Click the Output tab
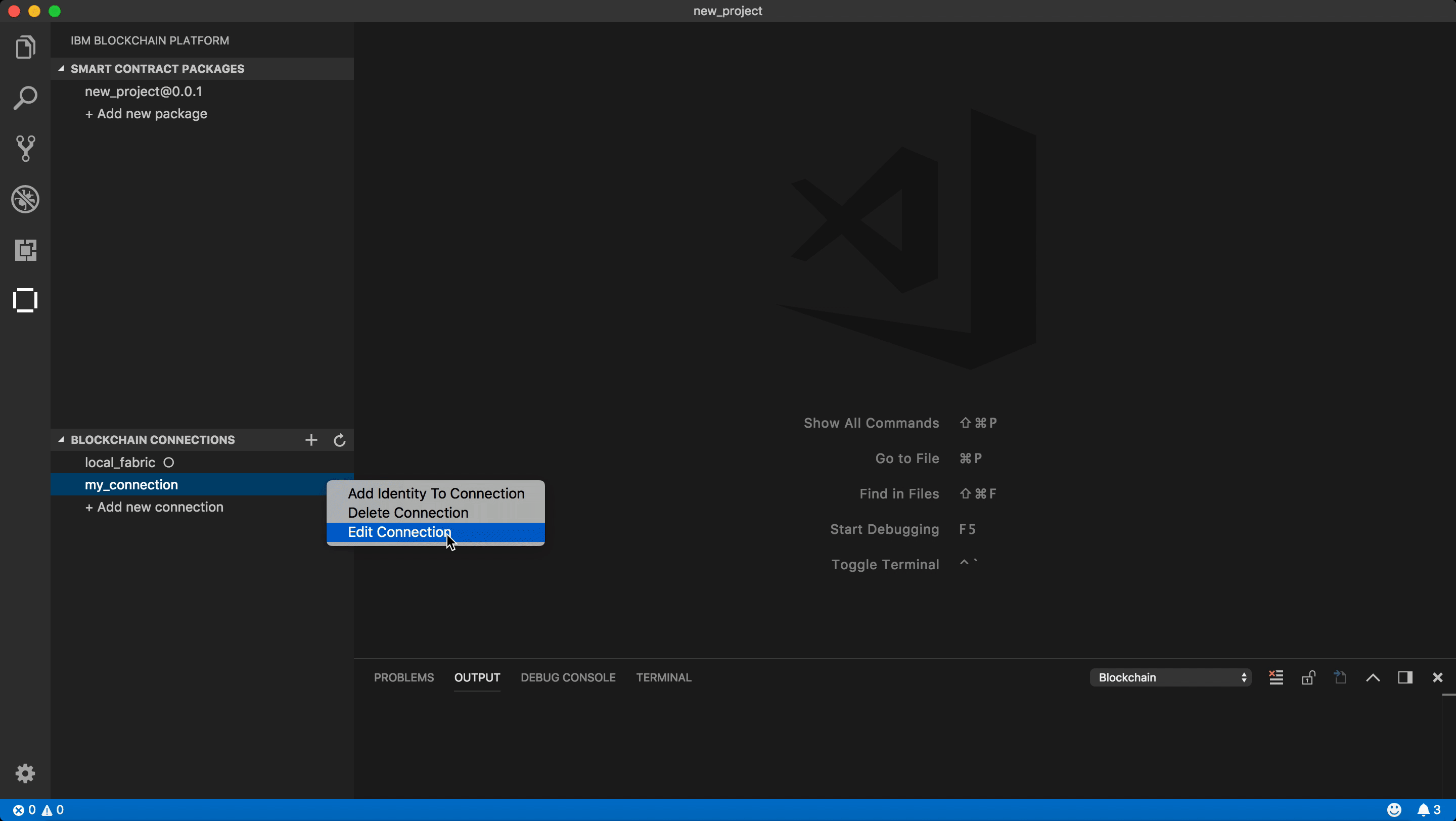1456x821 pixels. click(477, 677)
